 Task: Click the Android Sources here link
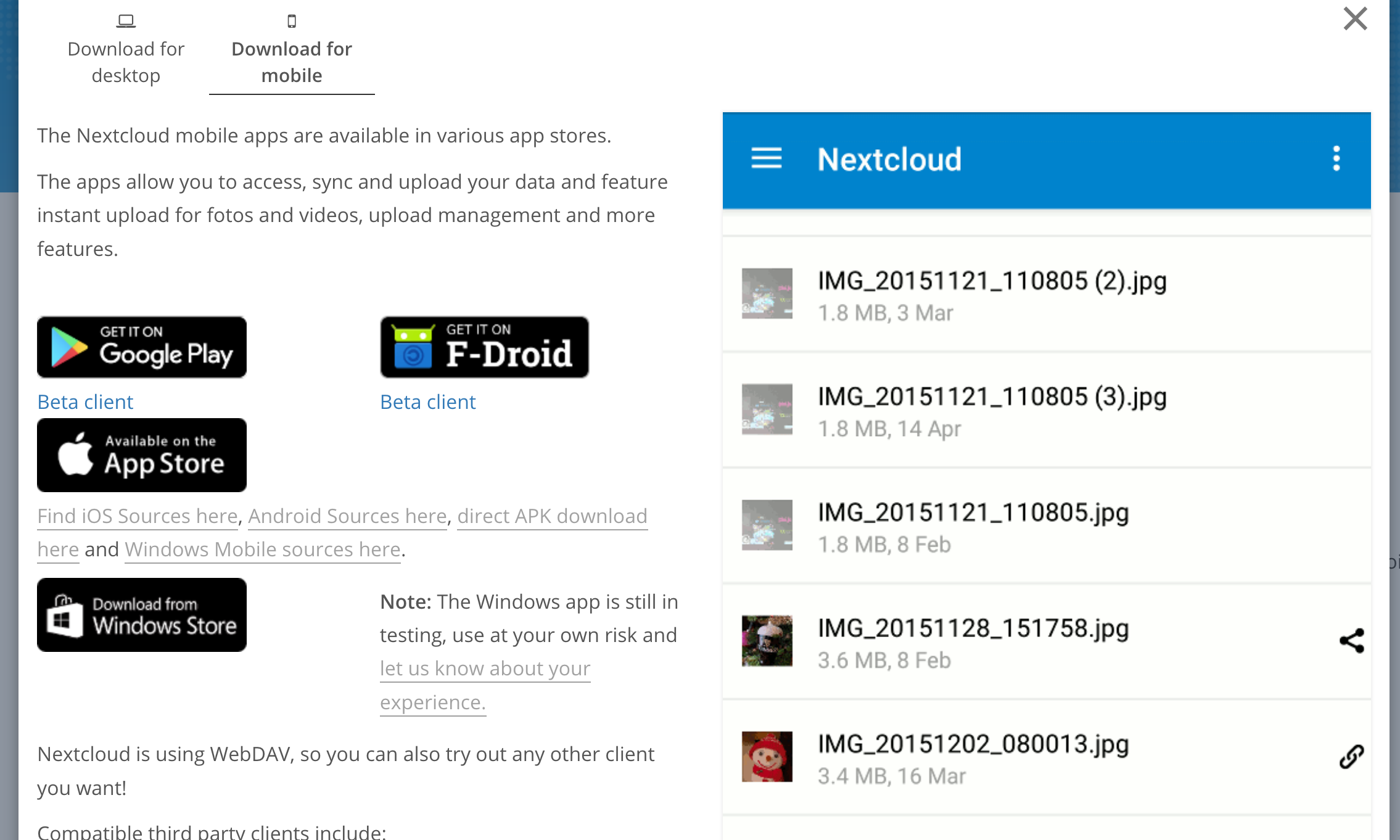tap(347, 516)
